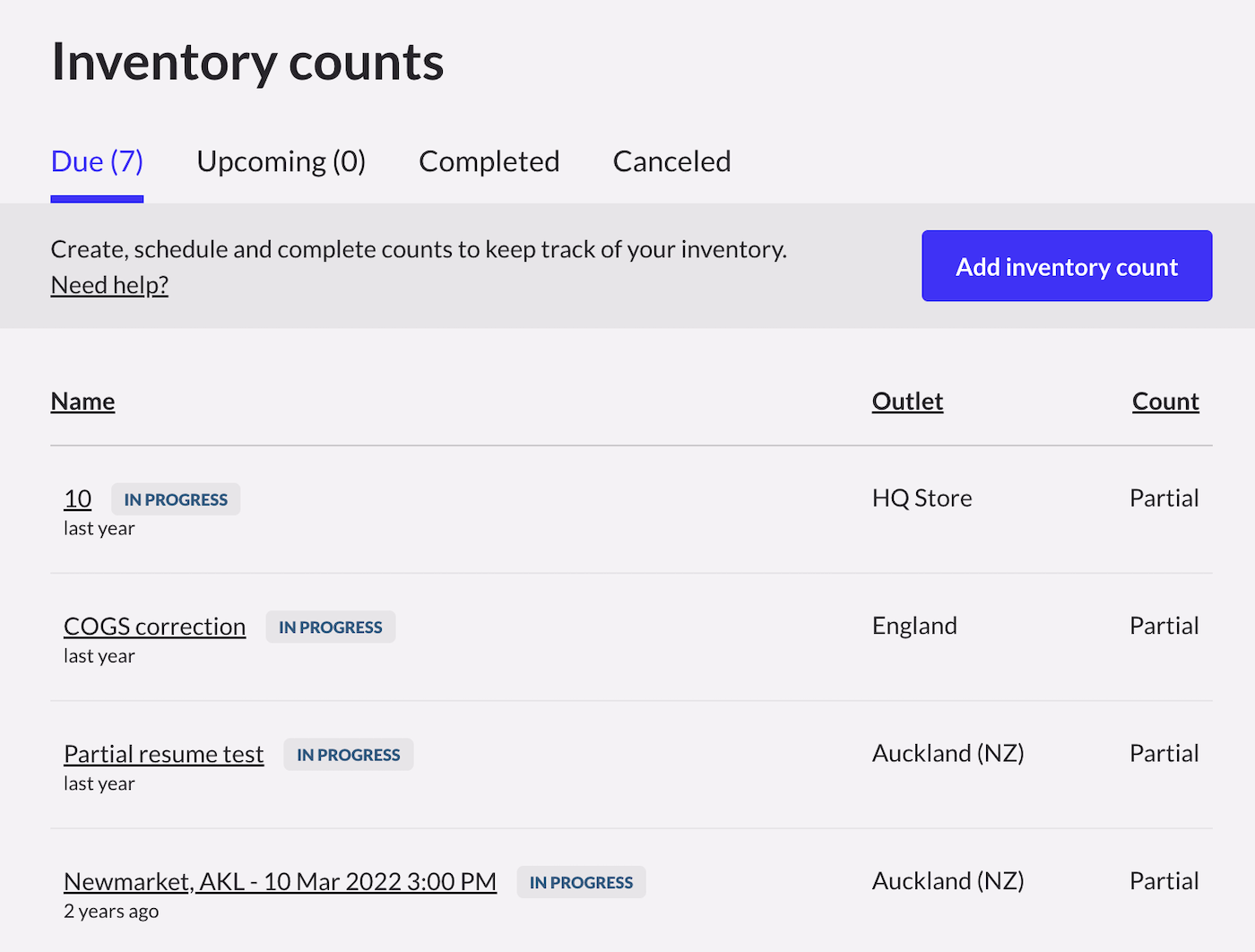Click IN PROGRESS badge beside Newmarket, AKL
The image size is (1255, 952).
point(581,882)
